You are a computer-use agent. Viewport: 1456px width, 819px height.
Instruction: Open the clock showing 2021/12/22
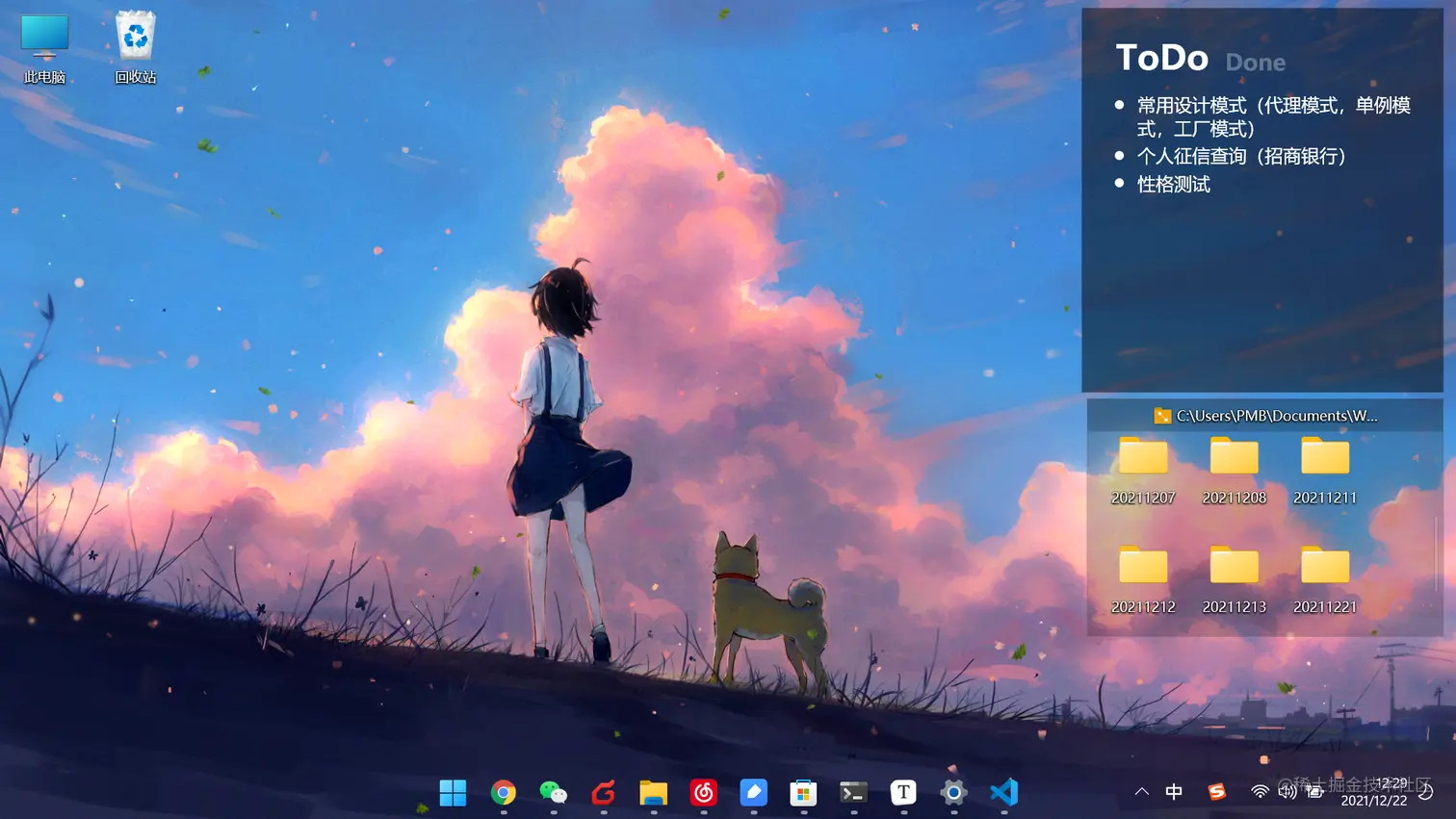click(x=1374, y=792)
